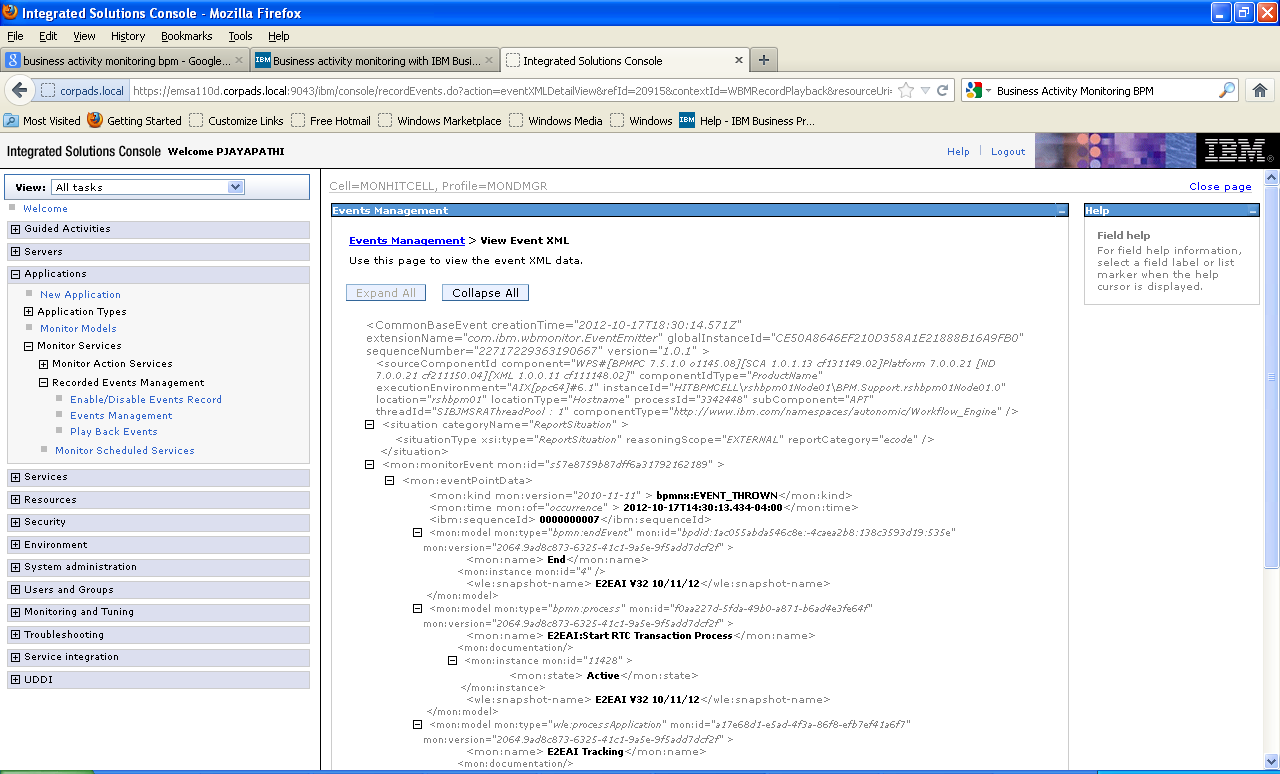Click the bookmark star icon in address bar
The image size is (1280, 774).
(x=906, y=90)
